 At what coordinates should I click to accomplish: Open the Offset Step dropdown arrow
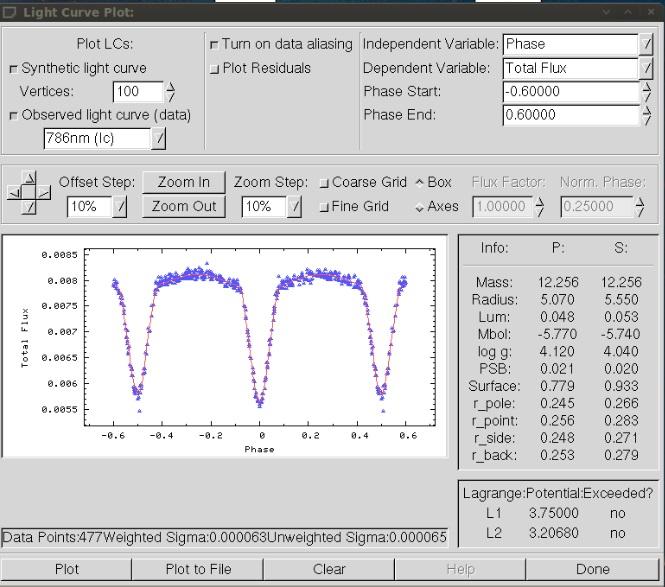[x=120, y=207]
